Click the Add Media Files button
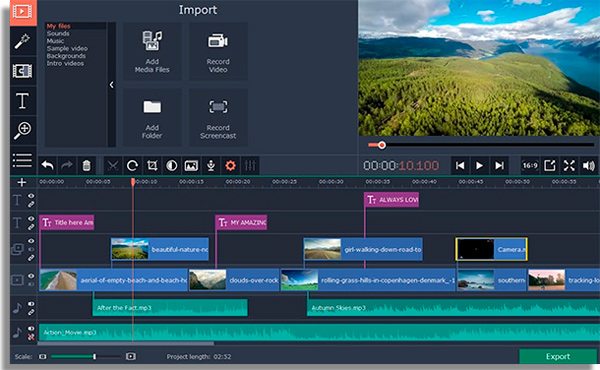Viewport: 600px width, 370px height. [152, 51]
